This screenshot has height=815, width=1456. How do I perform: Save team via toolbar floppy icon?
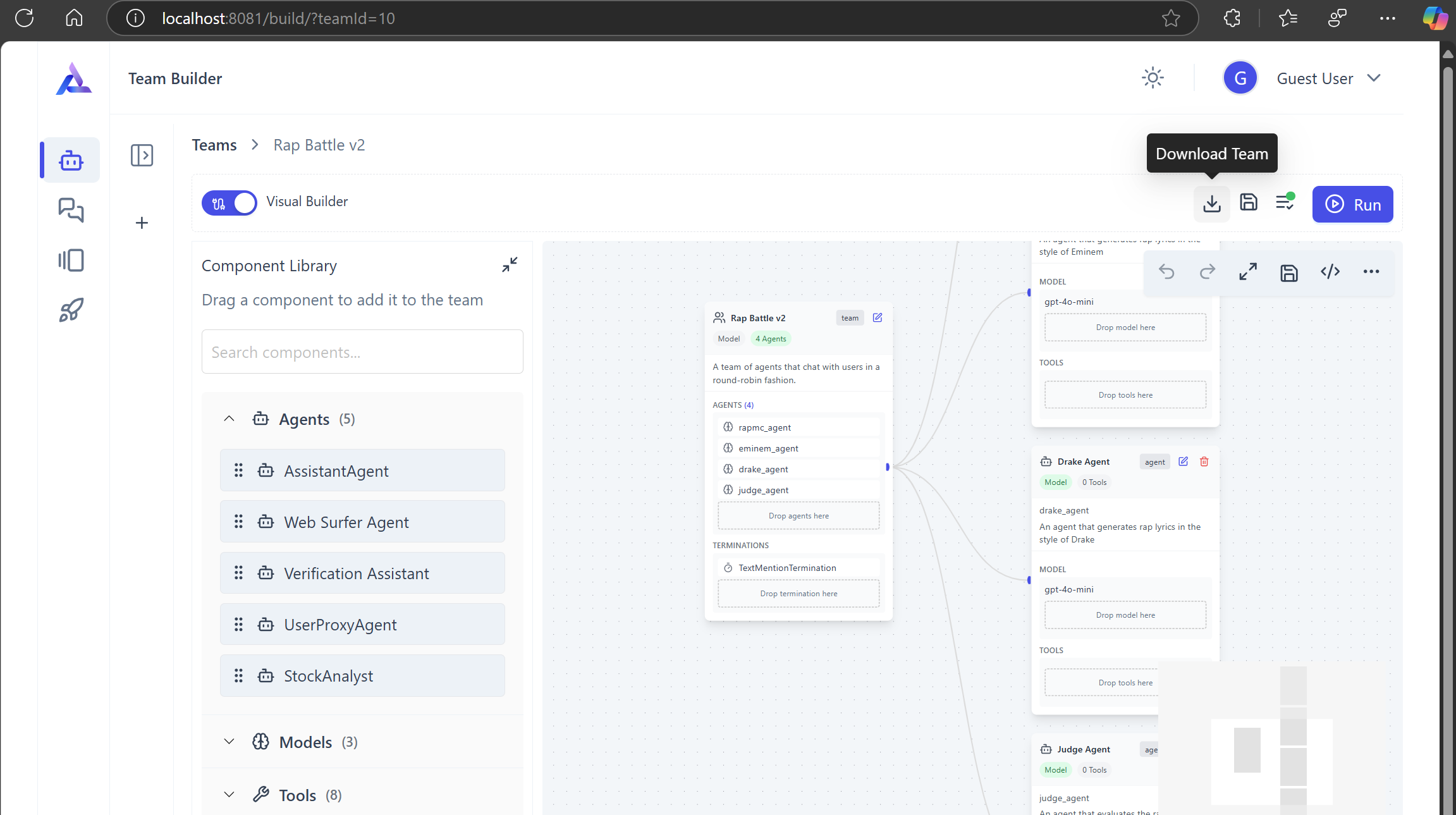[x=1248, y=202]
